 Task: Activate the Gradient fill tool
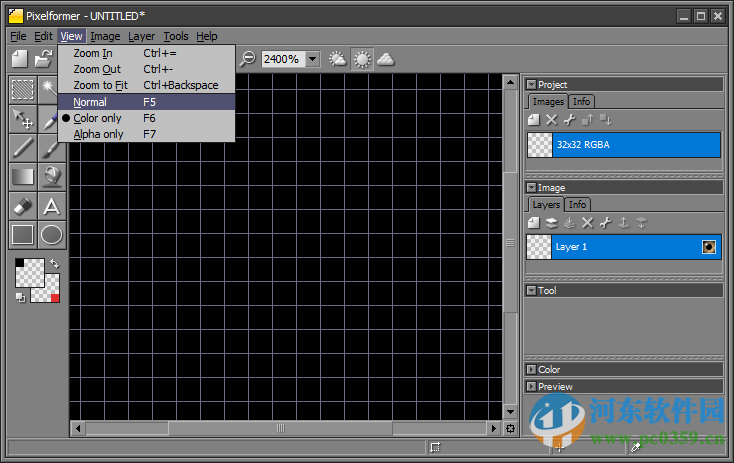click(22, 177)
